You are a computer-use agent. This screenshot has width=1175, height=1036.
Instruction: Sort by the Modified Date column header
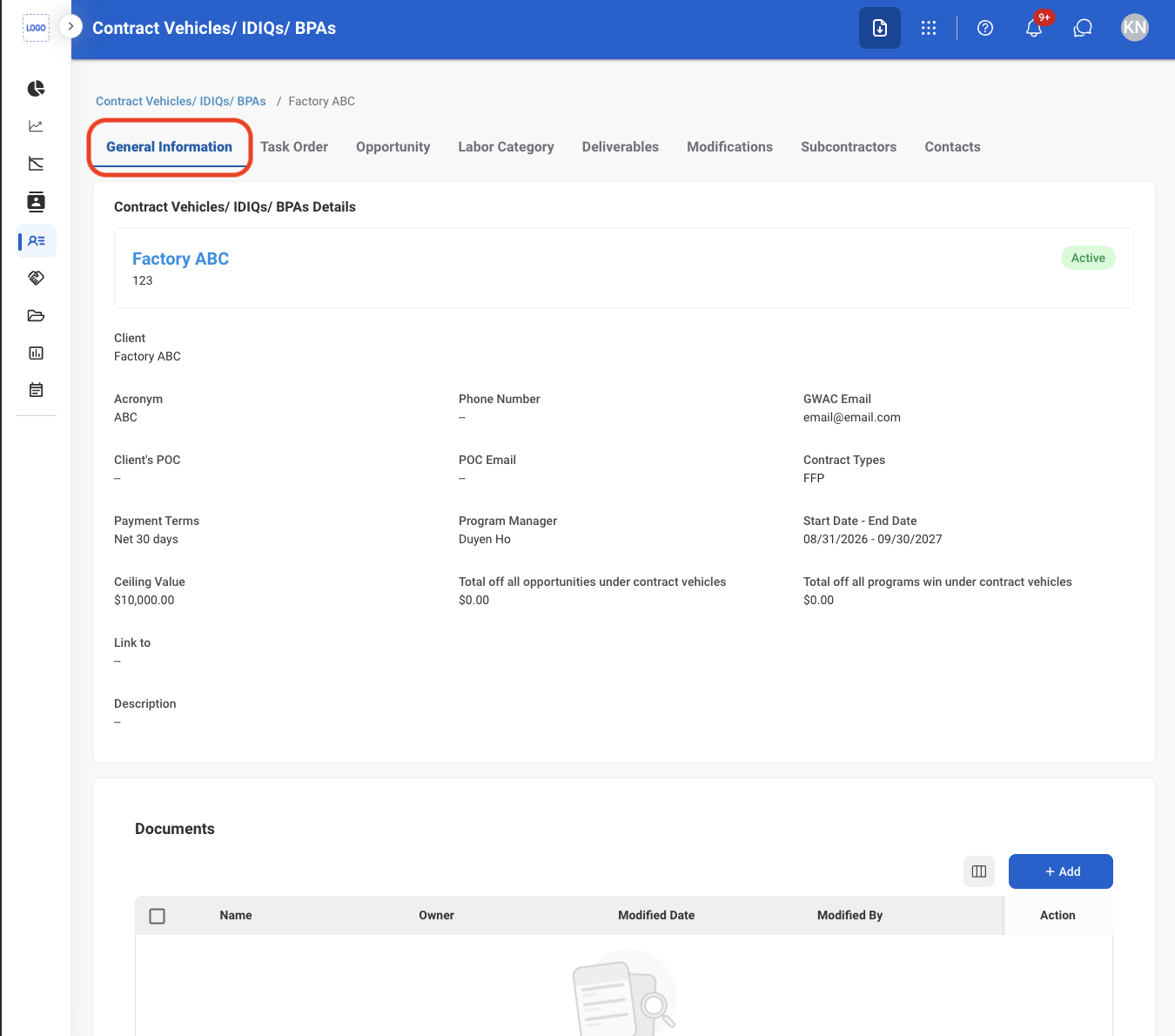pos(656,915)
